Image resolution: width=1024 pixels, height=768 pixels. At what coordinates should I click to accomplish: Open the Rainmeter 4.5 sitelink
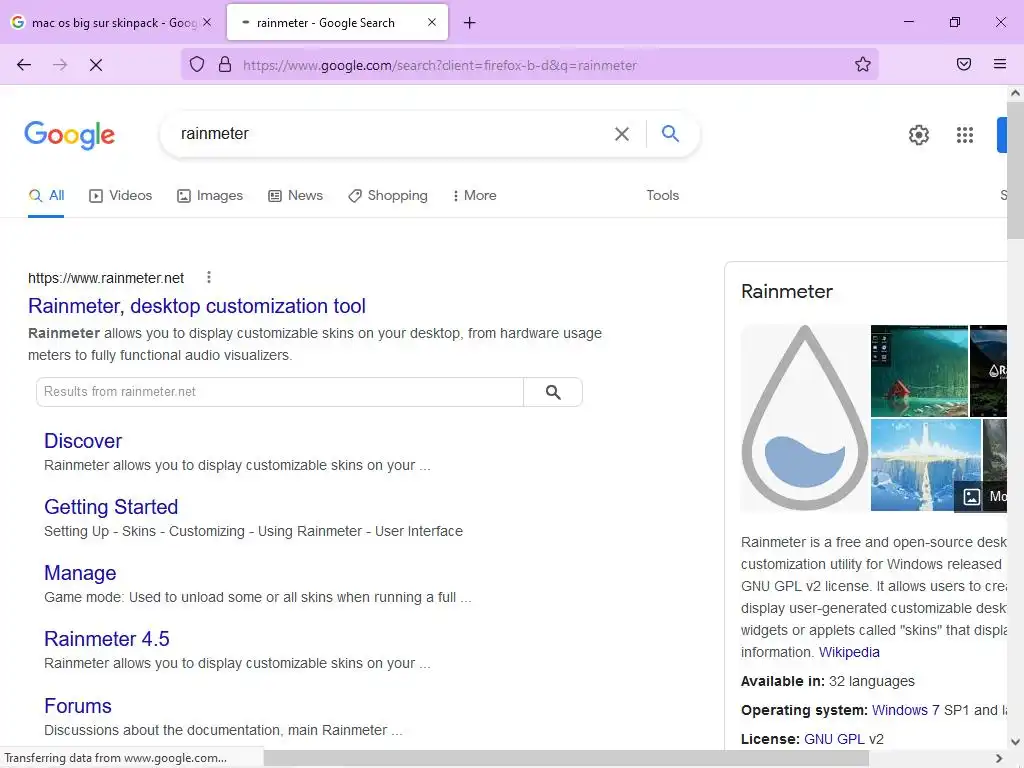[x=107, y=639]
